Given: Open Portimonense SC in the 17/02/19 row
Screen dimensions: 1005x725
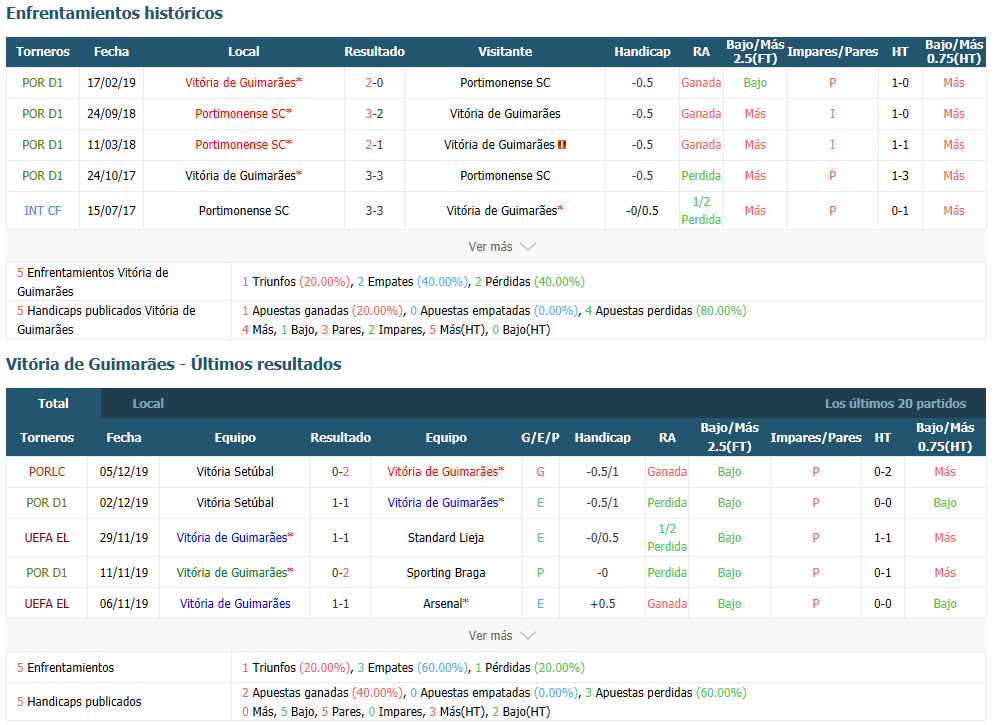Looking at the screenshot, I should pyautogui.click(x=505, y=83).
